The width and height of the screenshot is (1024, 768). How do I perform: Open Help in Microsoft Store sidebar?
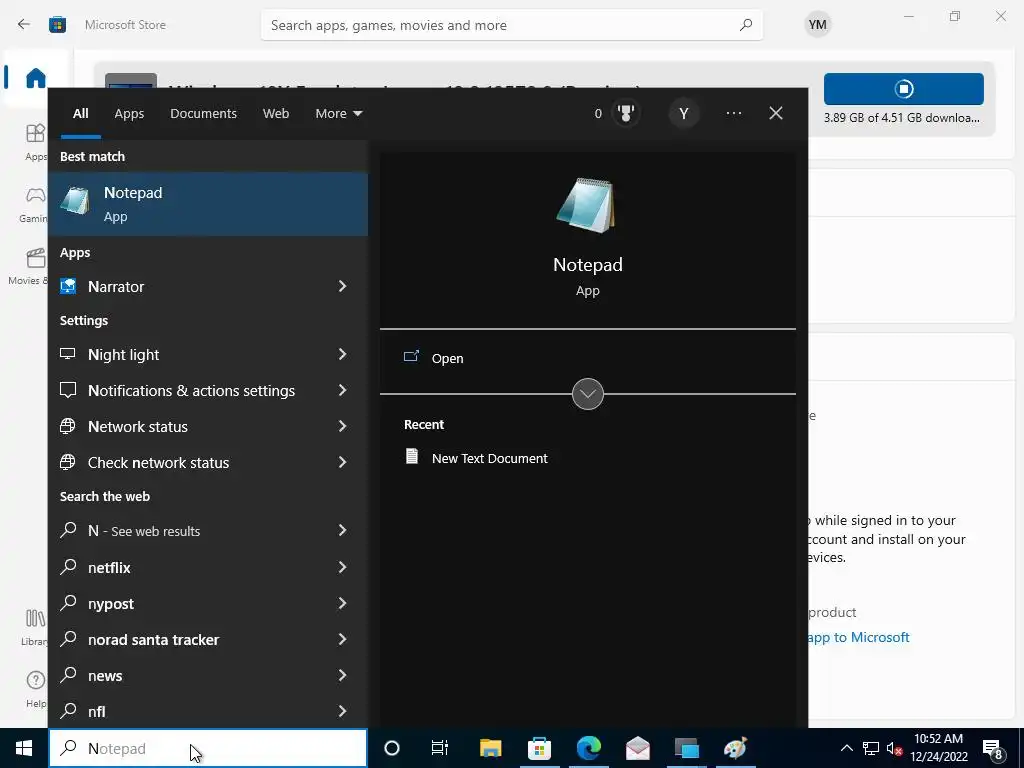coord(35,688)
